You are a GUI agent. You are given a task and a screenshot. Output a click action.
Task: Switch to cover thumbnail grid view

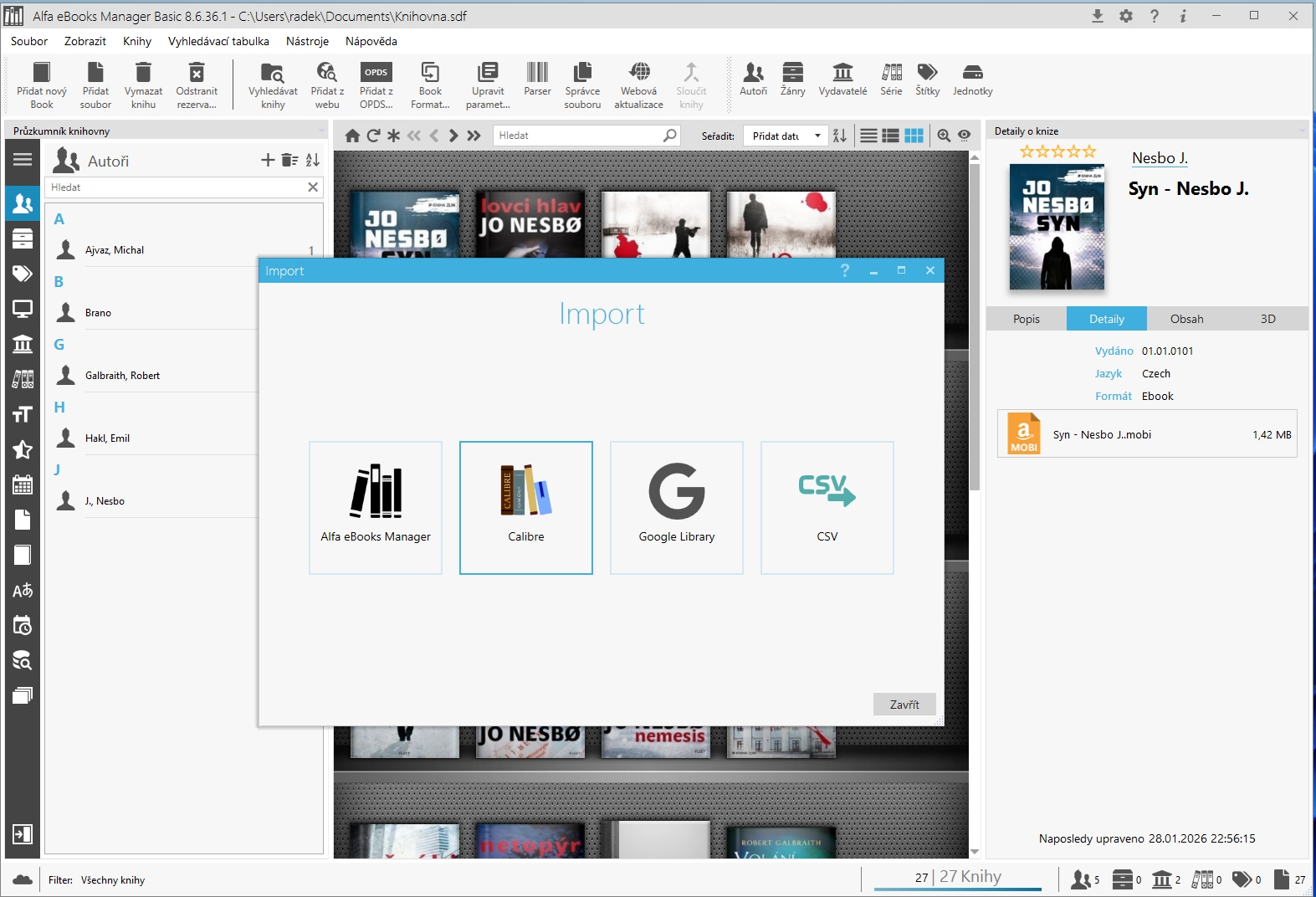pos(914,136)
